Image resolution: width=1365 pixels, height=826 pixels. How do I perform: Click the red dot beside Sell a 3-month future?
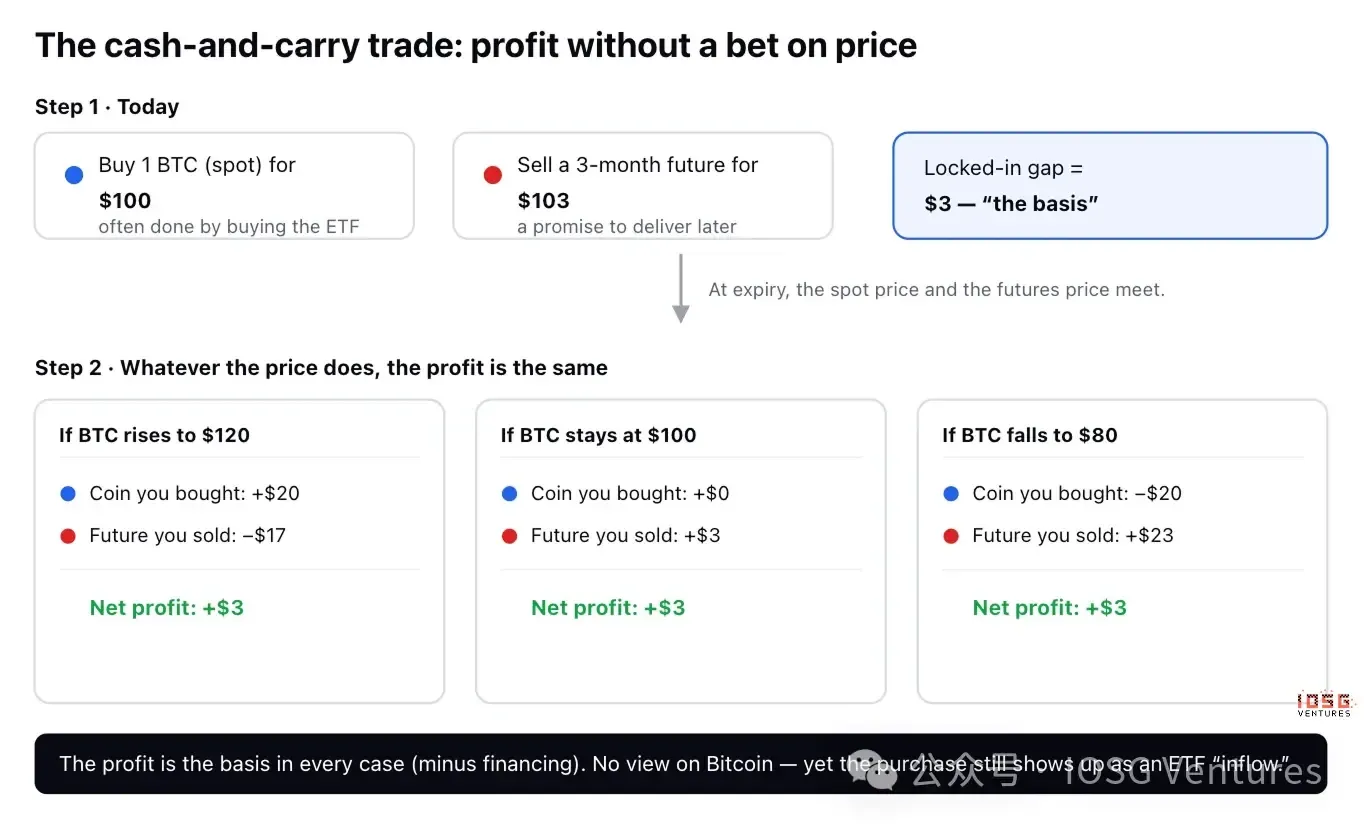click(x=492, y=175)
